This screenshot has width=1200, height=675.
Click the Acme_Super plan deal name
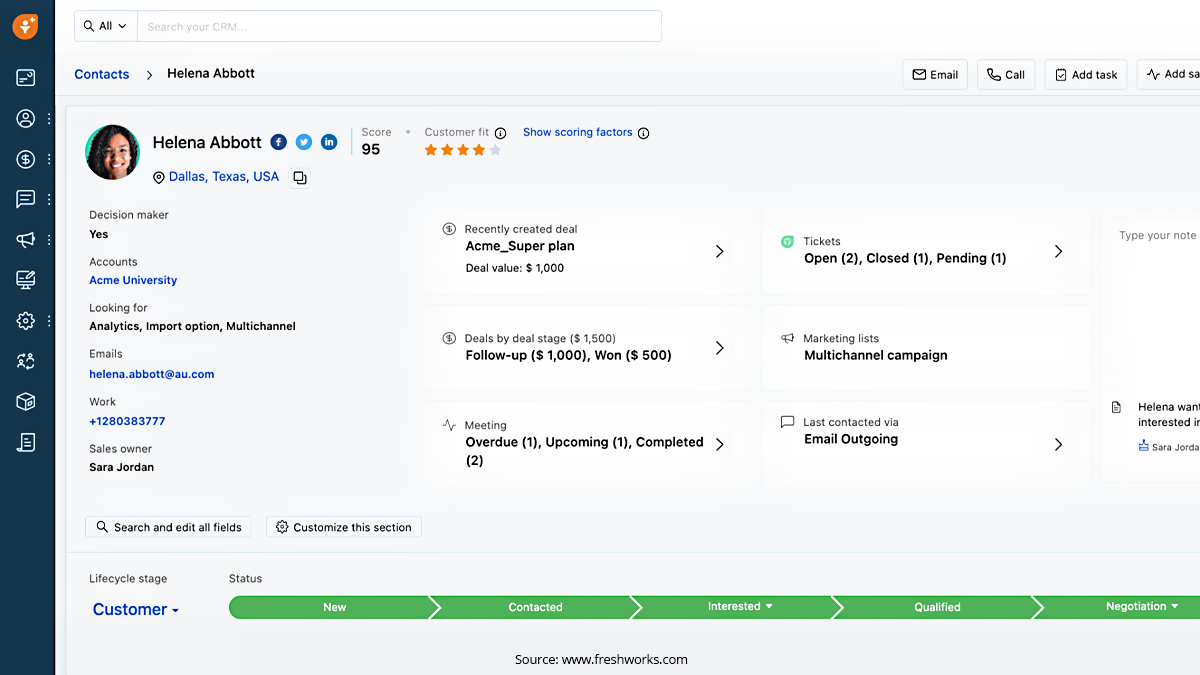(x=520, y=246)
